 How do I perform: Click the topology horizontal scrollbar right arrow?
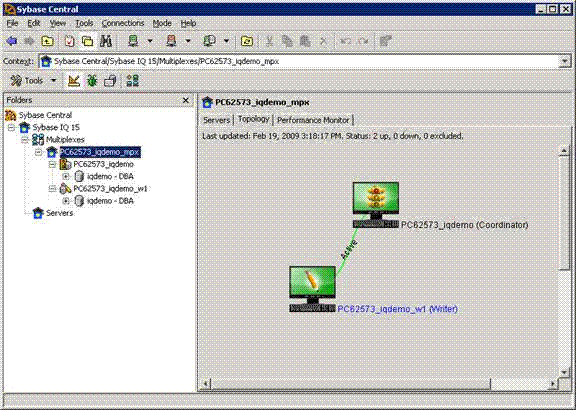tap(553, 384)
